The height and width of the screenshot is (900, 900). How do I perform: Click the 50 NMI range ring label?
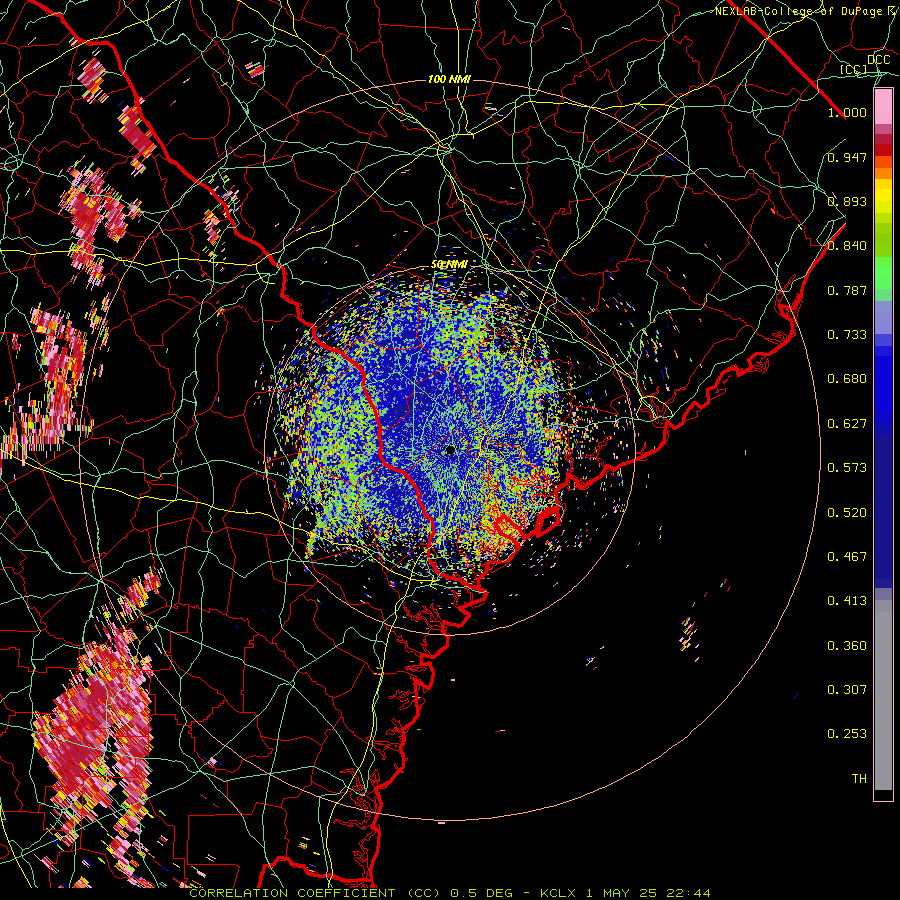point(449,265)
